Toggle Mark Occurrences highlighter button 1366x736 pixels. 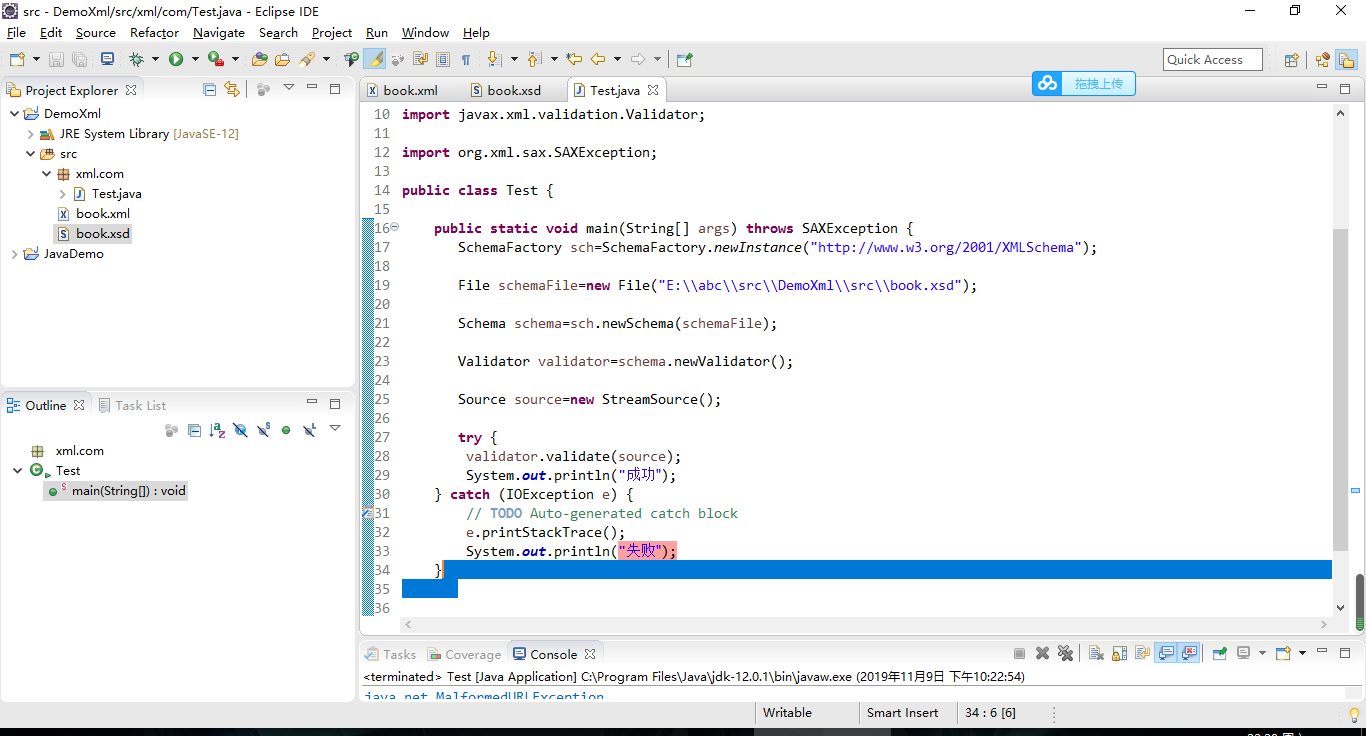tap(374, 60)
